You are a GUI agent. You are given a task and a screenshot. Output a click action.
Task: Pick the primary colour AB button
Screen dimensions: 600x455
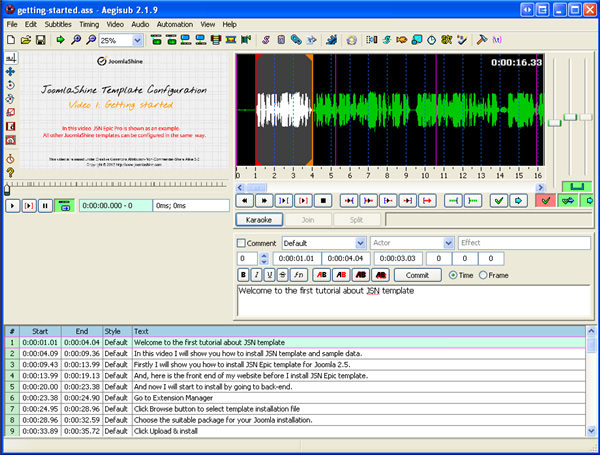tap(322, 275)
